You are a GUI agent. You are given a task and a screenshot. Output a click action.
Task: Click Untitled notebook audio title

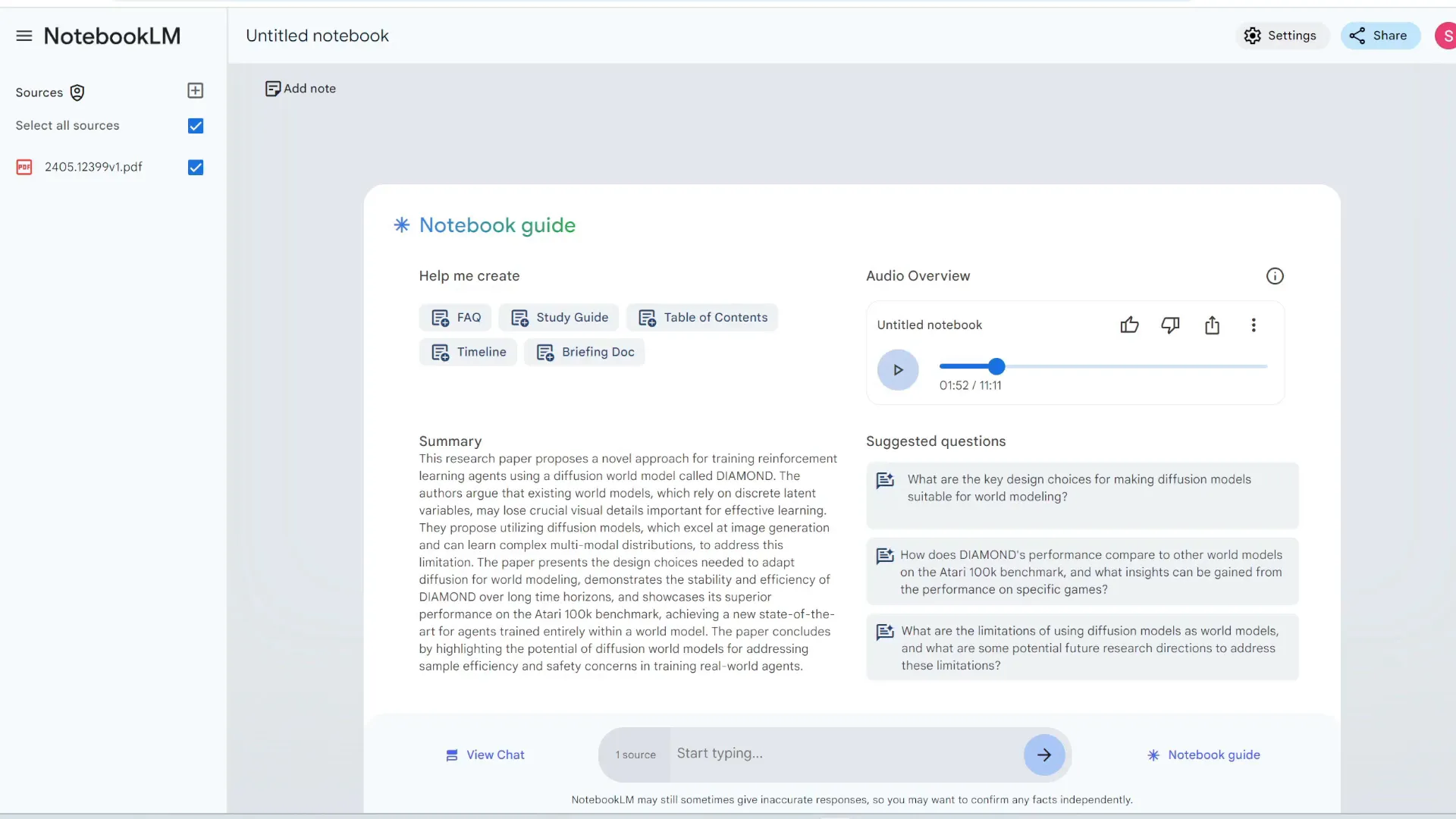929,325
